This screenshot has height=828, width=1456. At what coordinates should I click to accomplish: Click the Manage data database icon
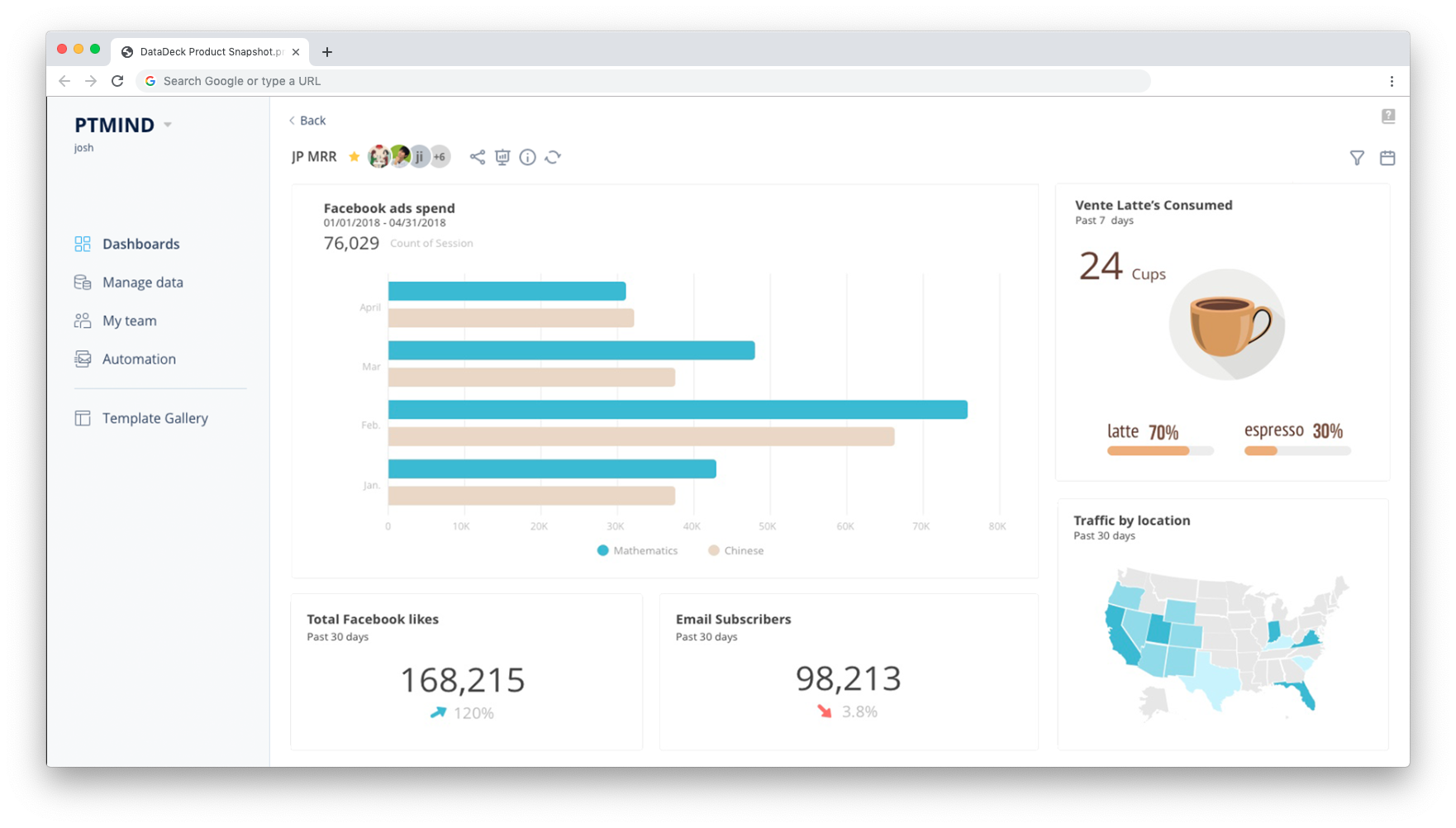pyautogui.click(x=83, y=282)
